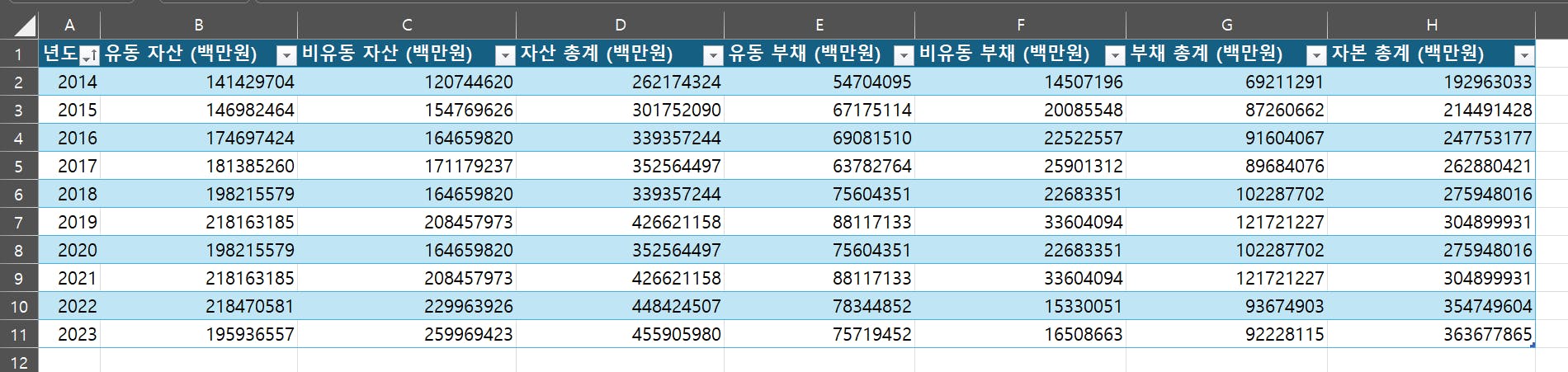This screenshot has height=372, width=1568.
Task: Select cell with value 229963926
Action: pos(407,306)
